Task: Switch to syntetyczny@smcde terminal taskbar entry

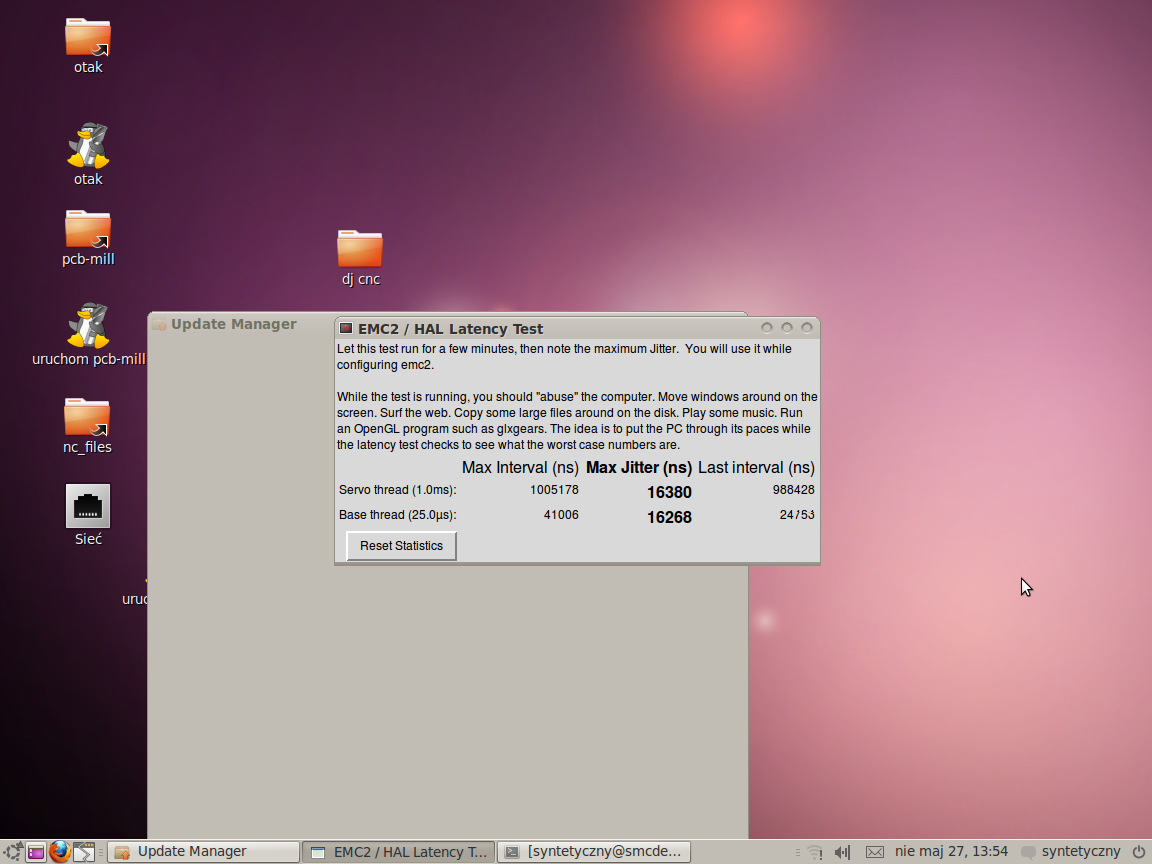Action: [594, 852]
